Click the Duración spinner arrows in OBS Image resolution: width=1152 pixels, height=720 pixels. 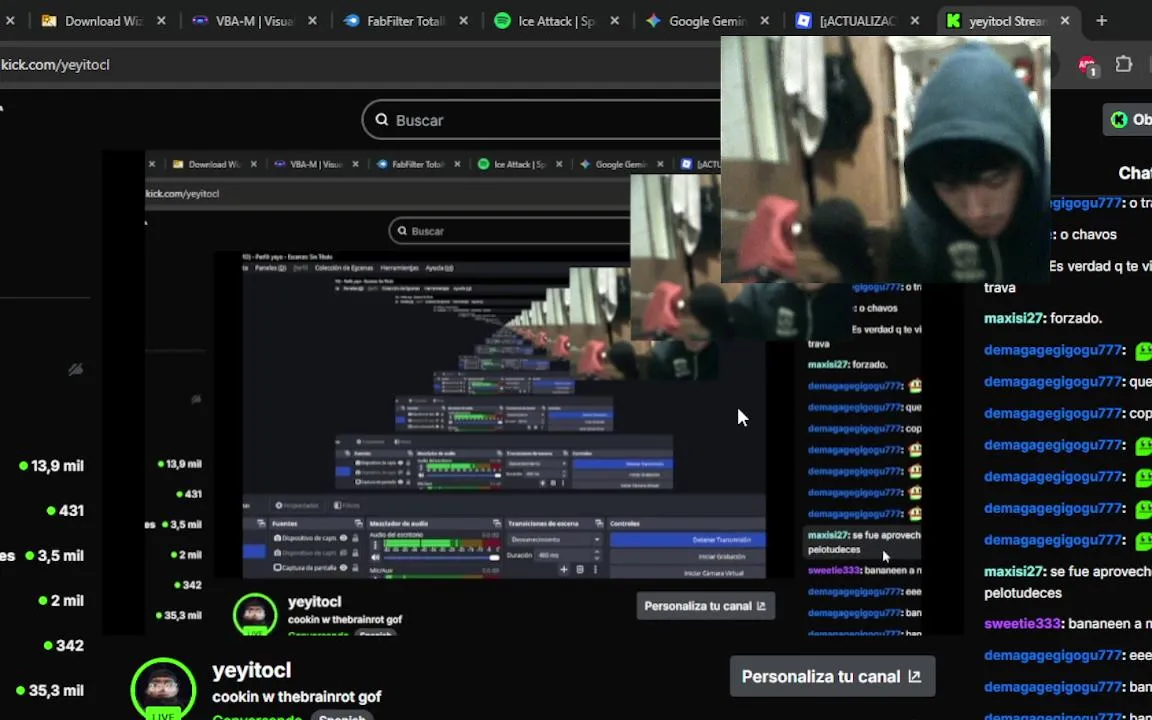[597, 555]
